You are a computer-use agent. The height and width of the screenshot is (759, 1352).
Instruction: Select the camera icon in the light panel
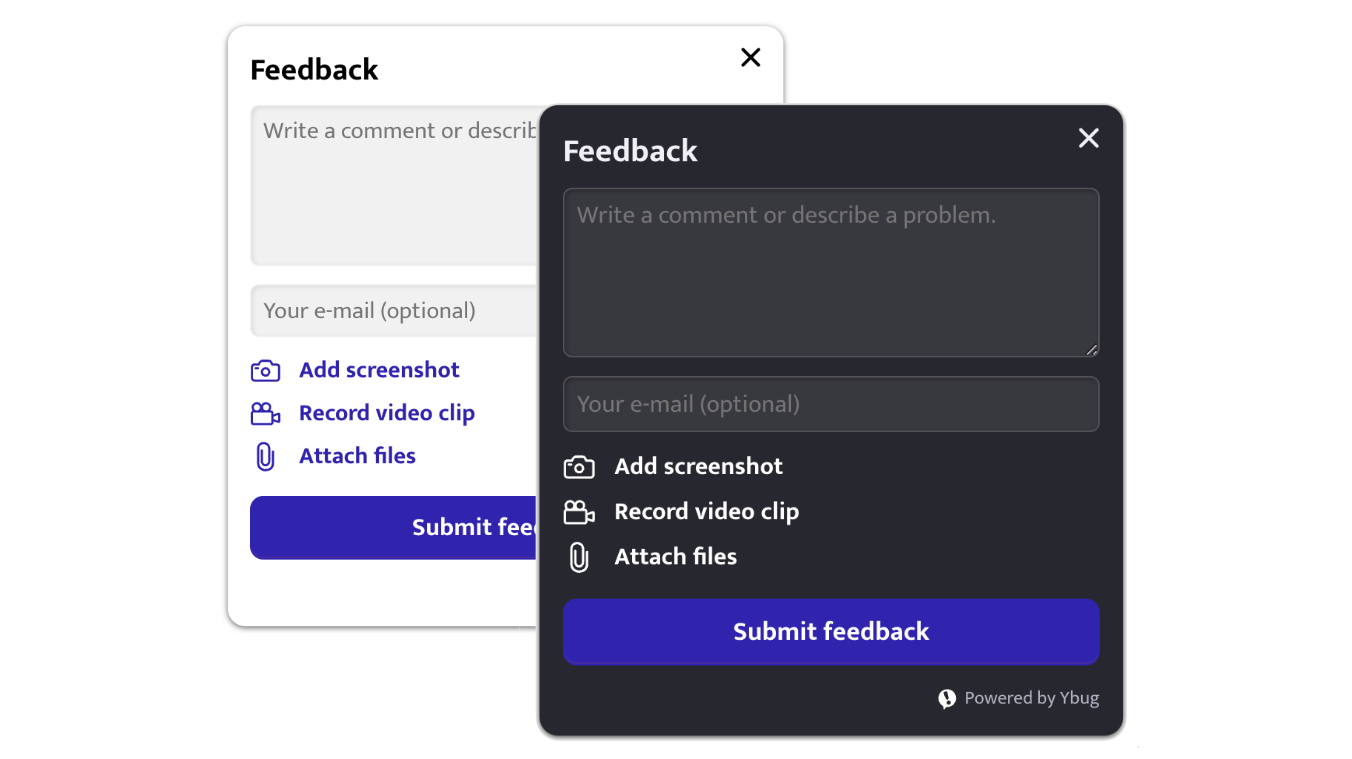pos(265,369)
